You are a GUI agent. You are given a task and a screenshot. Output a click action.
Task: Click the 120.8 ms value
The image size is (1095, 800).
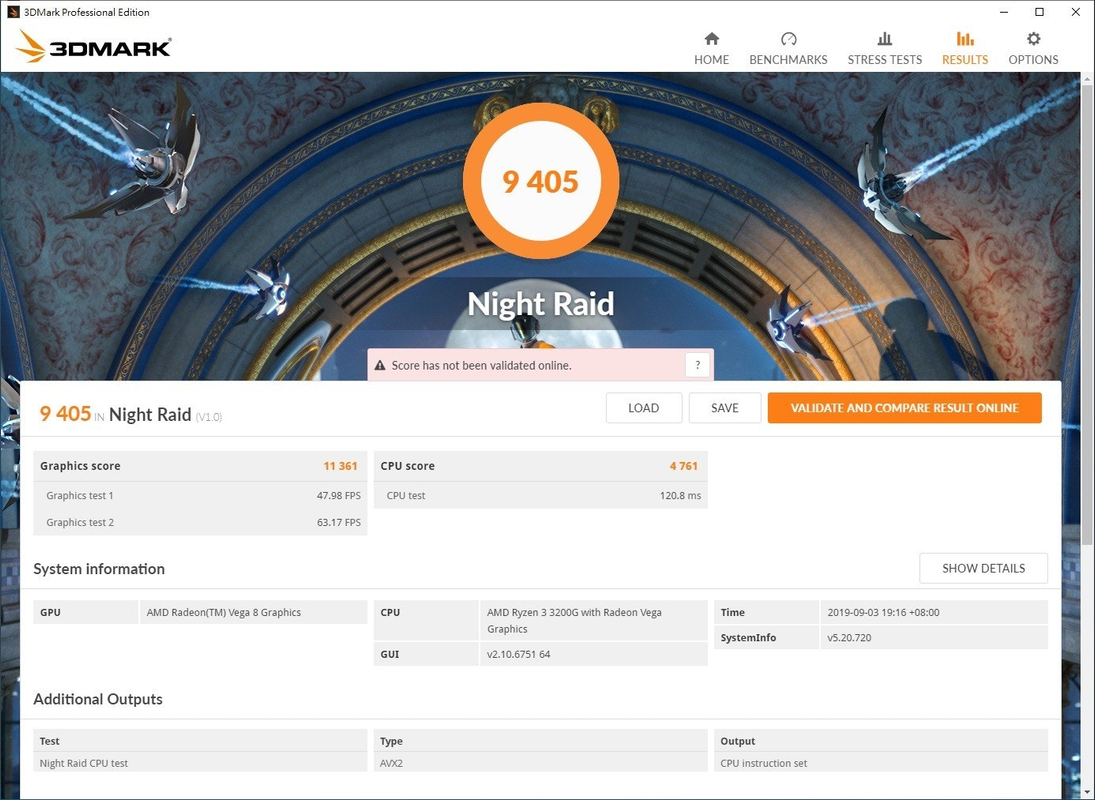(680, 496)
